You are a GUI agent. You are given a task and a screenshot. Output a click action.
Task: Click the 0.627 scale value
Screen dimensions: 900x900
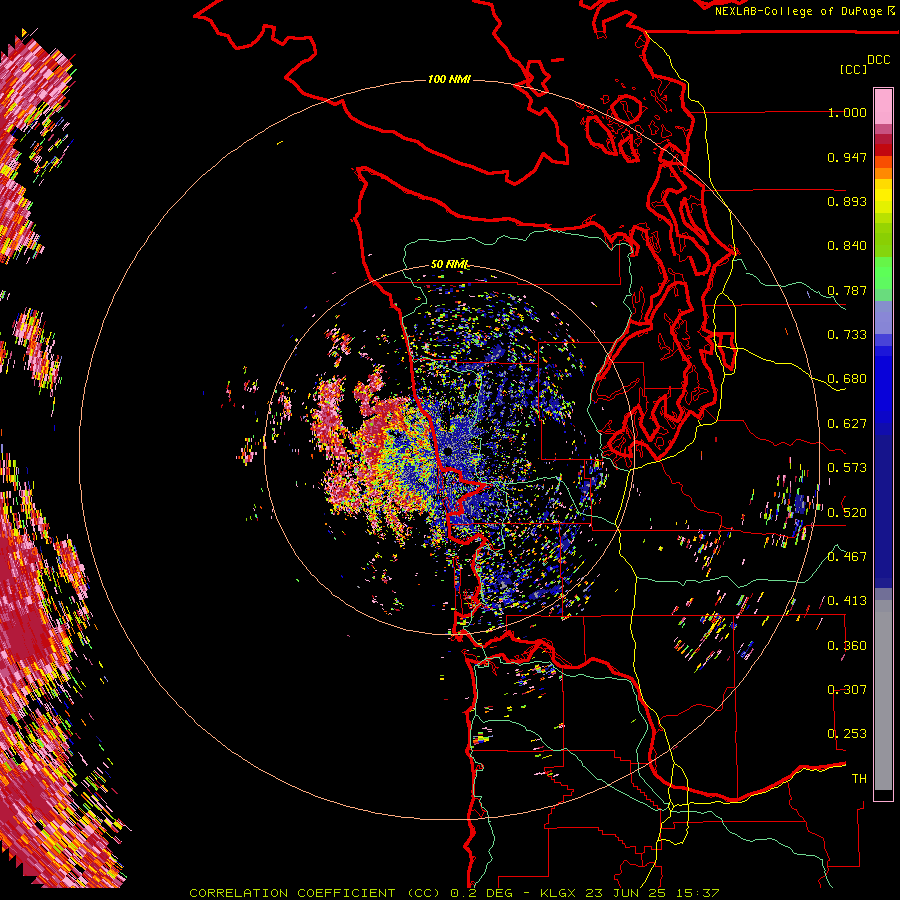[847, 424]
